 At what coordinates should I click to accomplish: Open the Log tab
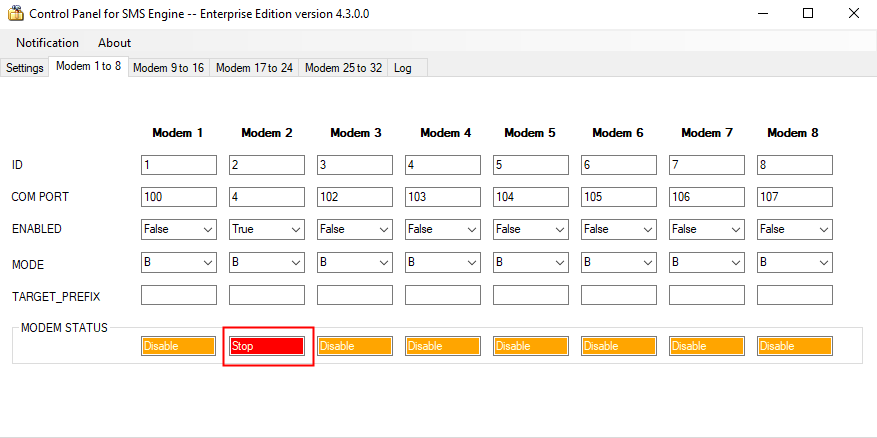tap(402, 68)
